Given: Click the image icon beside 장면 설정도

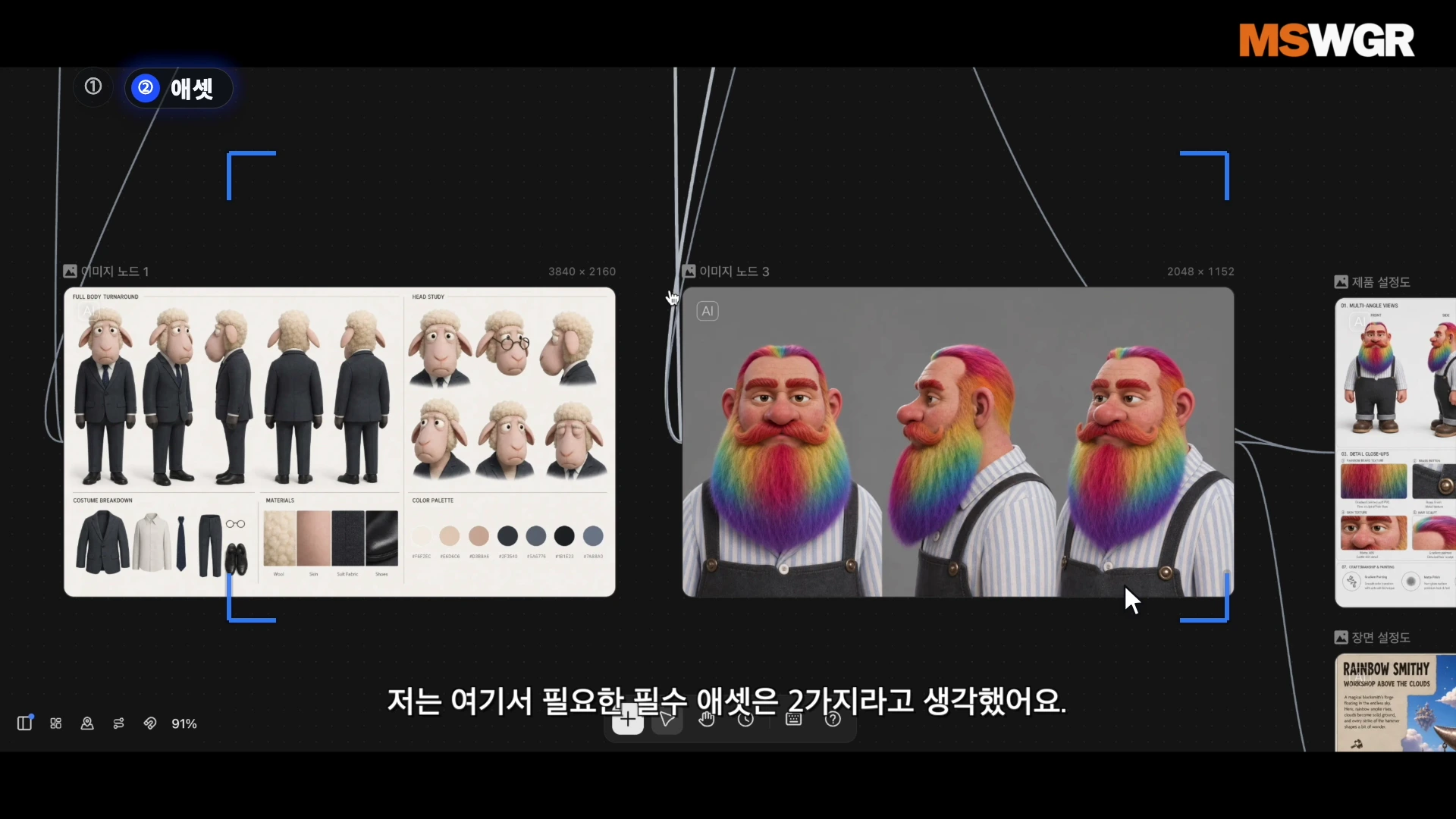Looking at the screenshot, I should [1341, 638].
